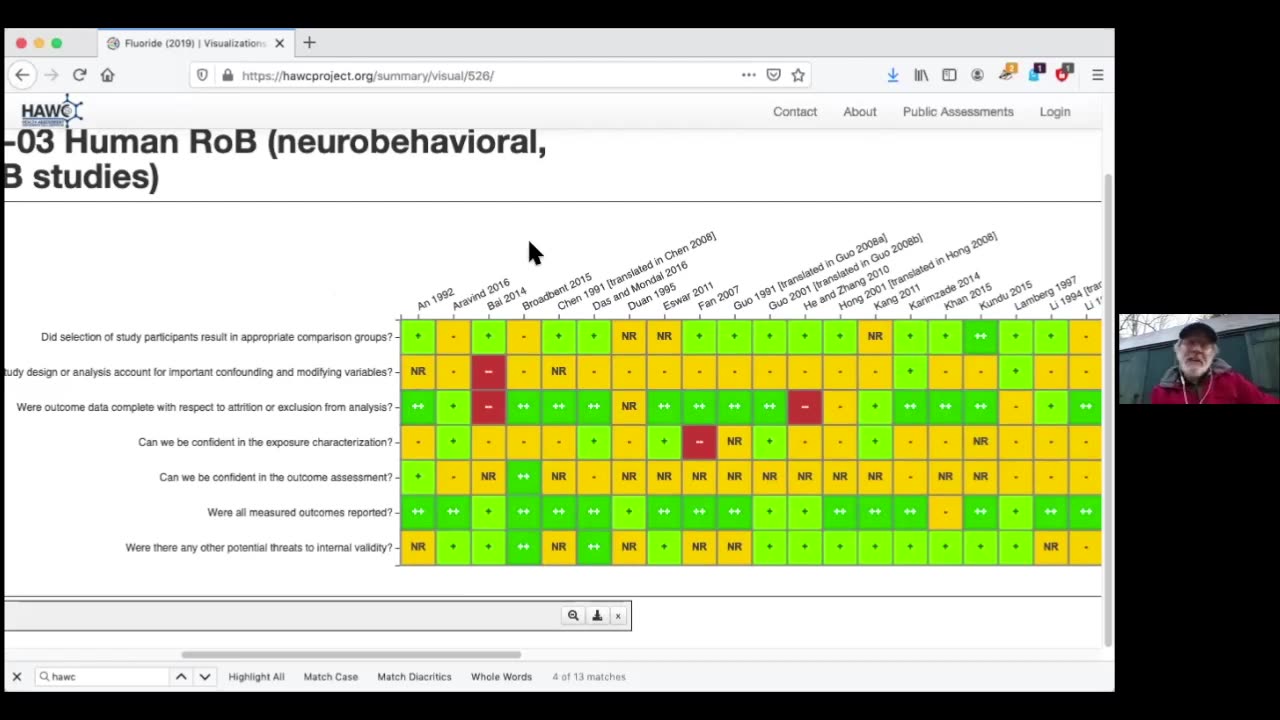1280x720 pixels.
Task: Open the downloads arrow icon
Action: pos(893,75)
